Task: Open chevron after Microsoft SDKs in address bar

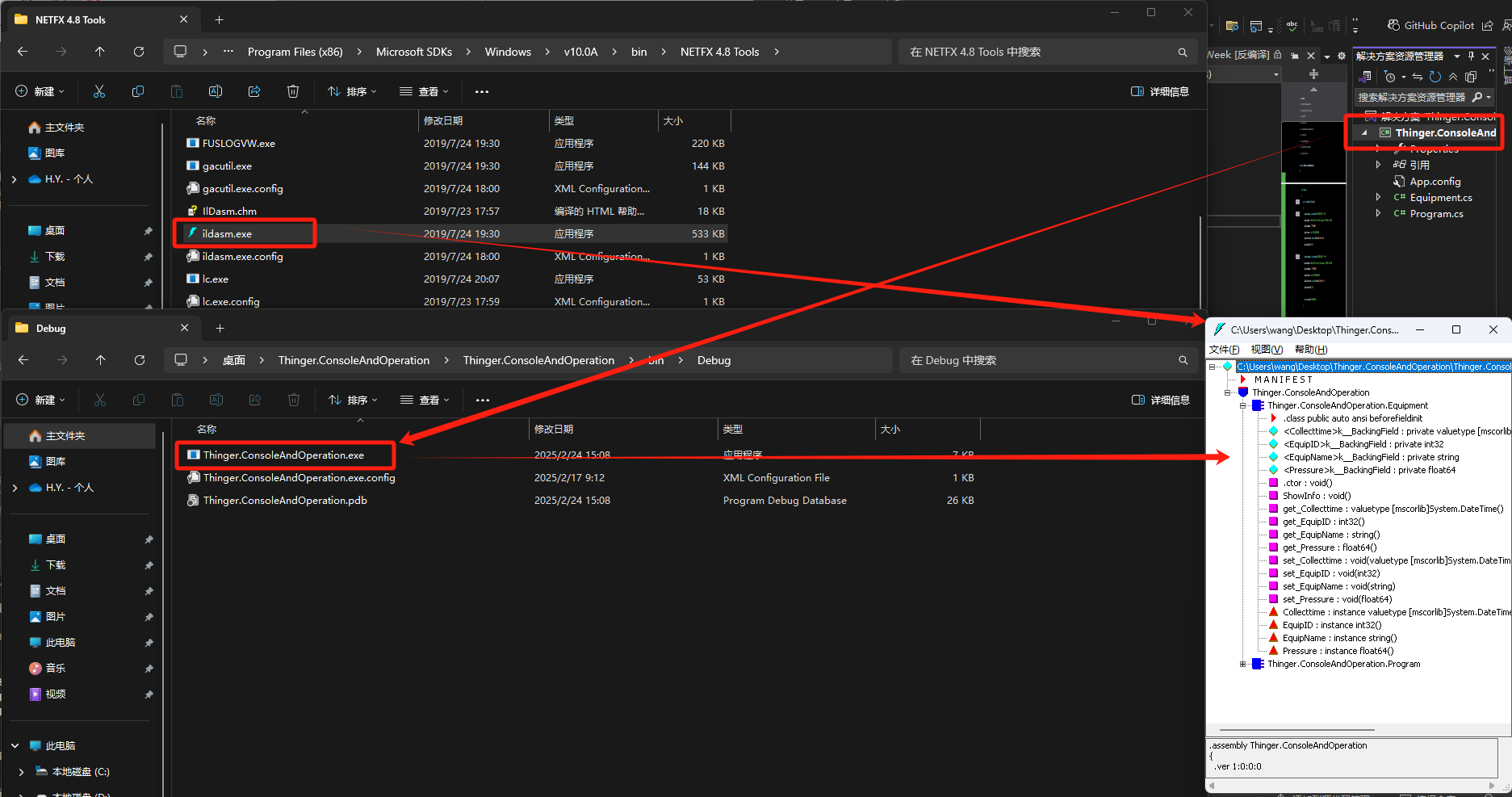Action: tap(469, 52)
